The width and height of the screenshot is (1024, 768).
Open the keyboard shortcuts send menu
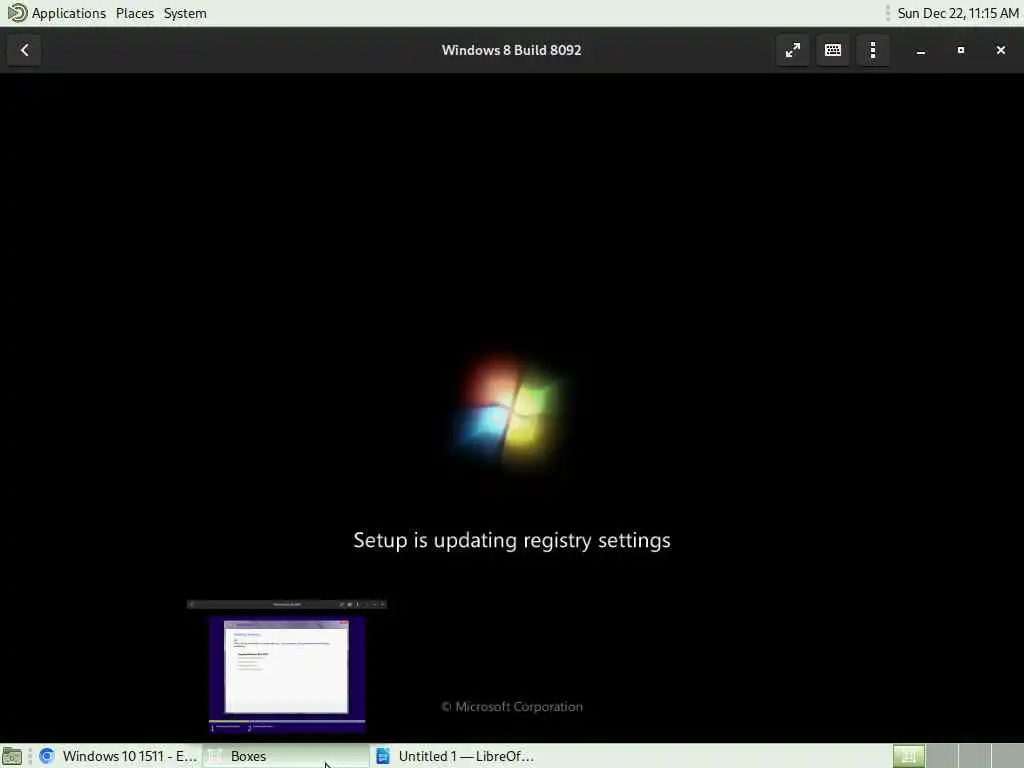pos(833,50)
